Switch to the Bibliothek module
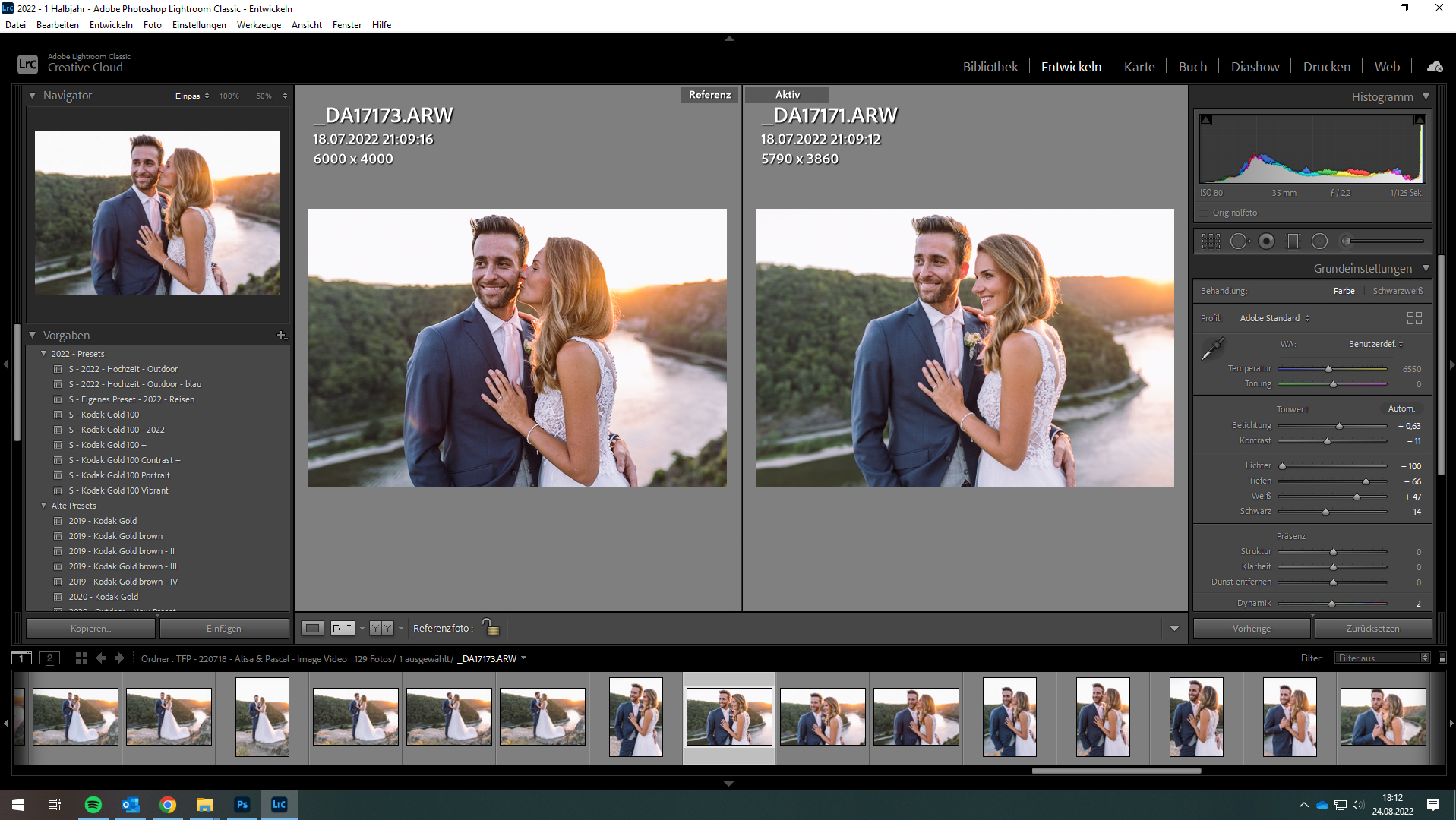 pos(990,67)
